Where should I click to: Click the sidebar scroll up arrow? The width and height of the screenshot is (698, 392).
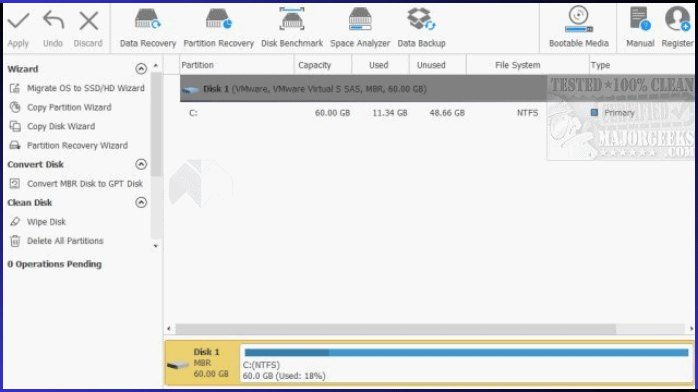155,66
